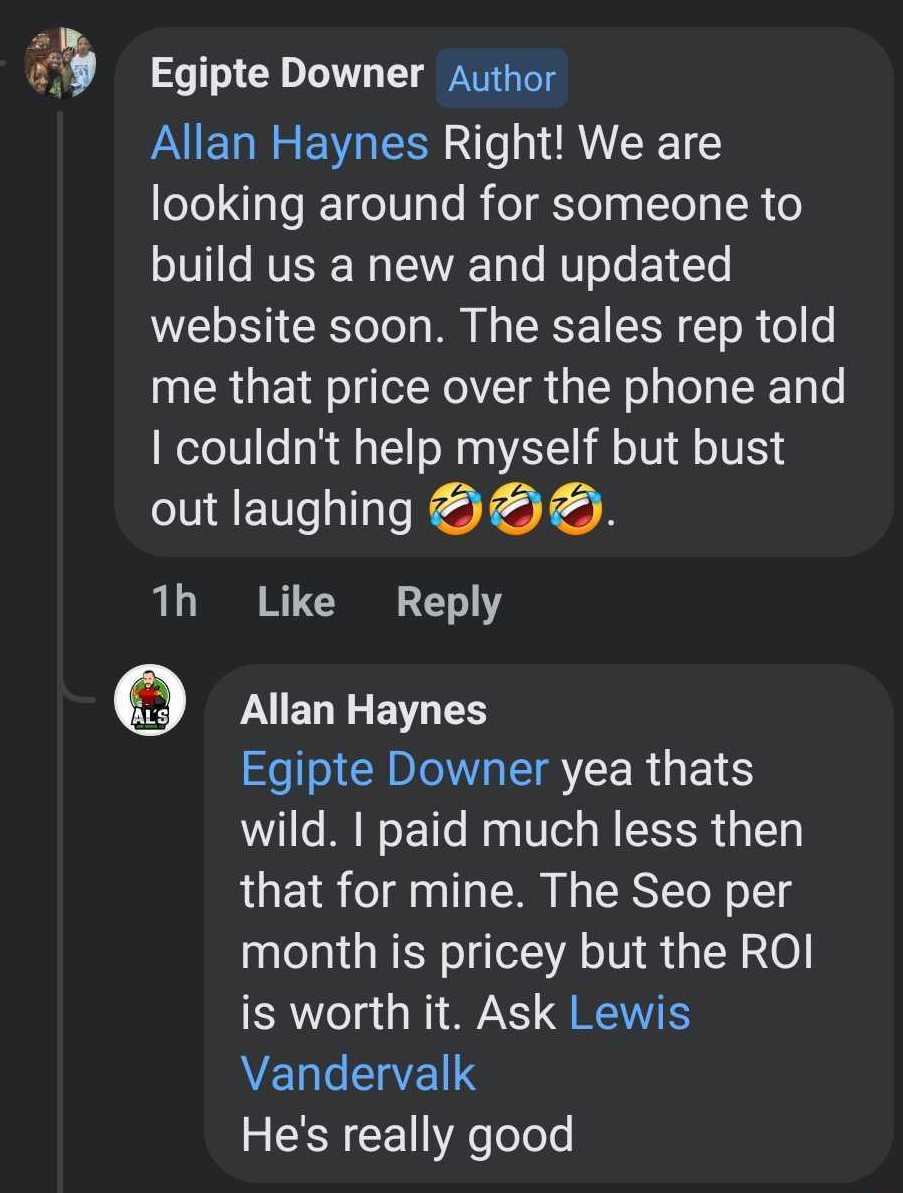Click the word "ROI" in Allan's reply

776,952
